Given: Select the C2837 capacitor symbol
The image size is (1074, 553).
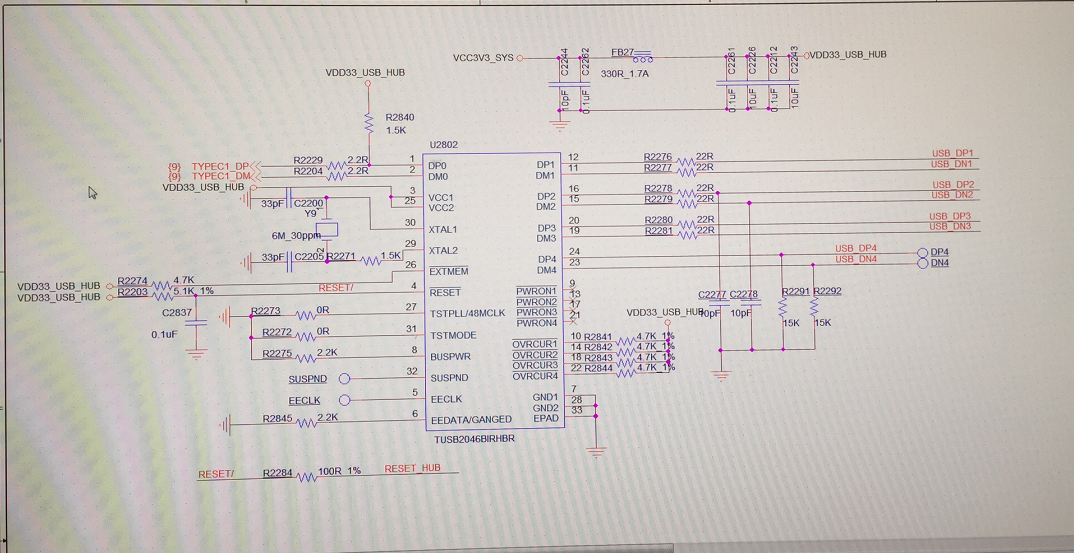Looking at the screenshot, I should [x=196, y=323].
